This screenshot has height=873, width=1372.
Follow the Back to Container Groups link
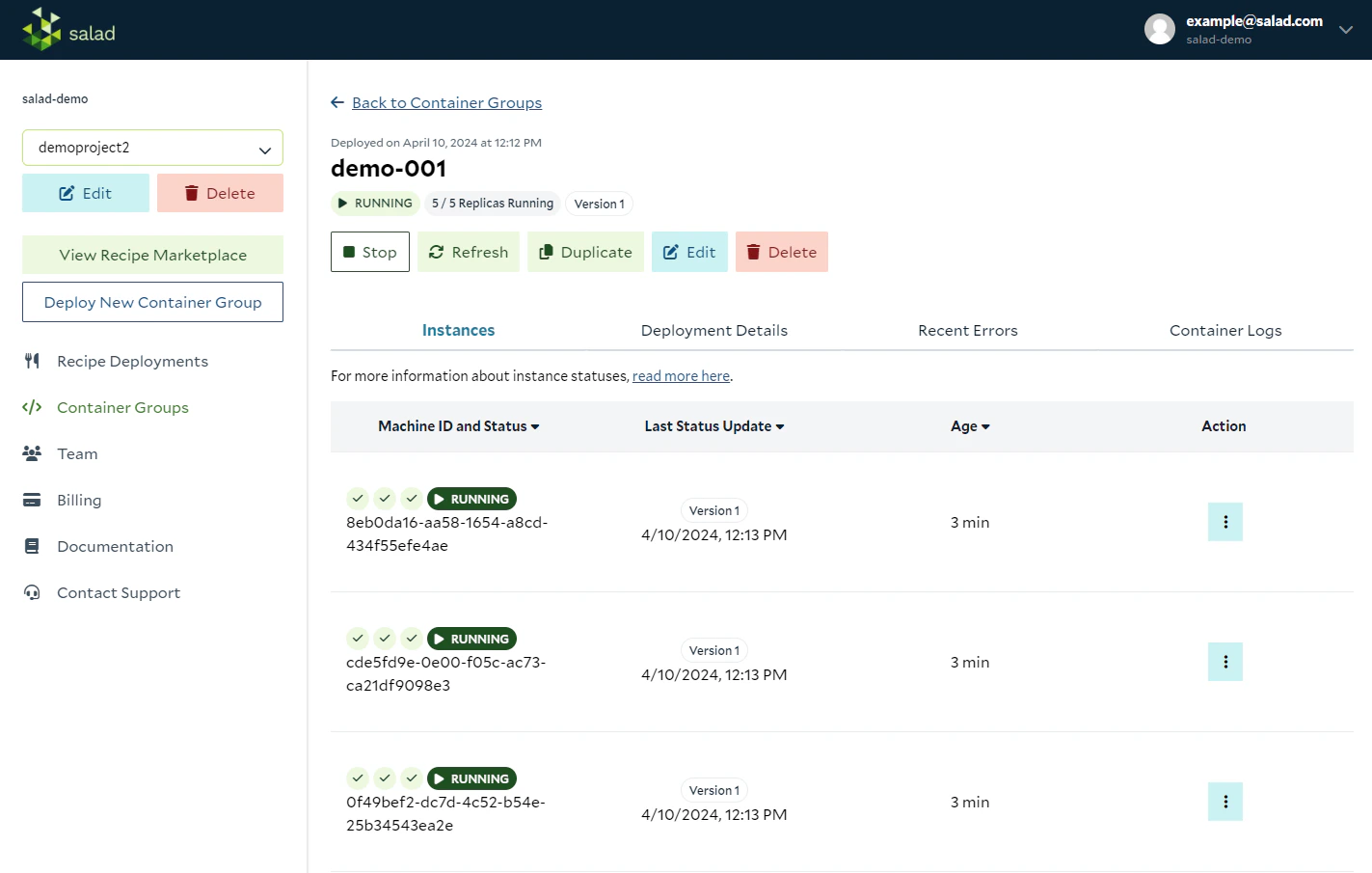(x=446, y=102)
